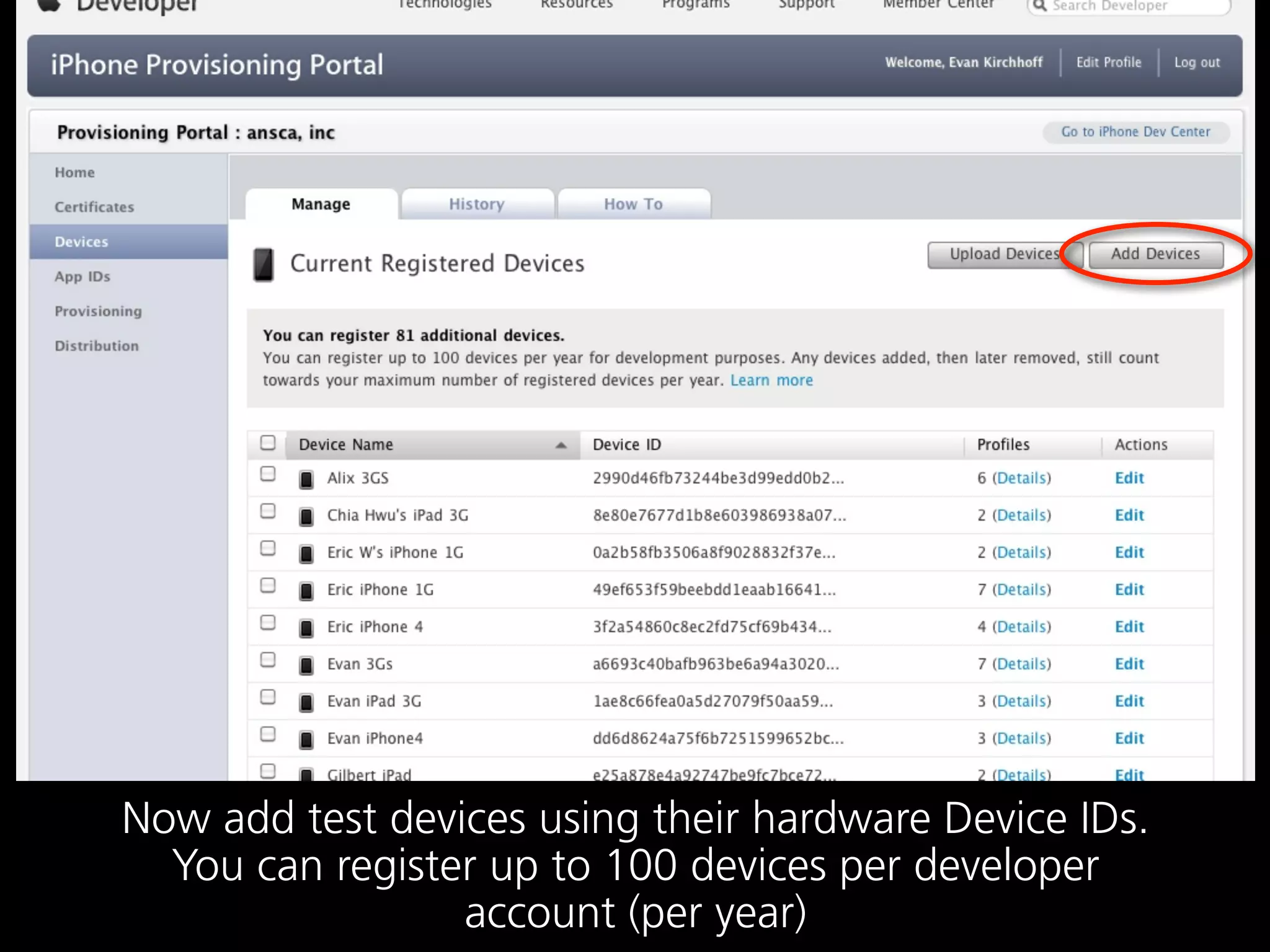Click the Evan iPad 3G device icon

(306, 703)
